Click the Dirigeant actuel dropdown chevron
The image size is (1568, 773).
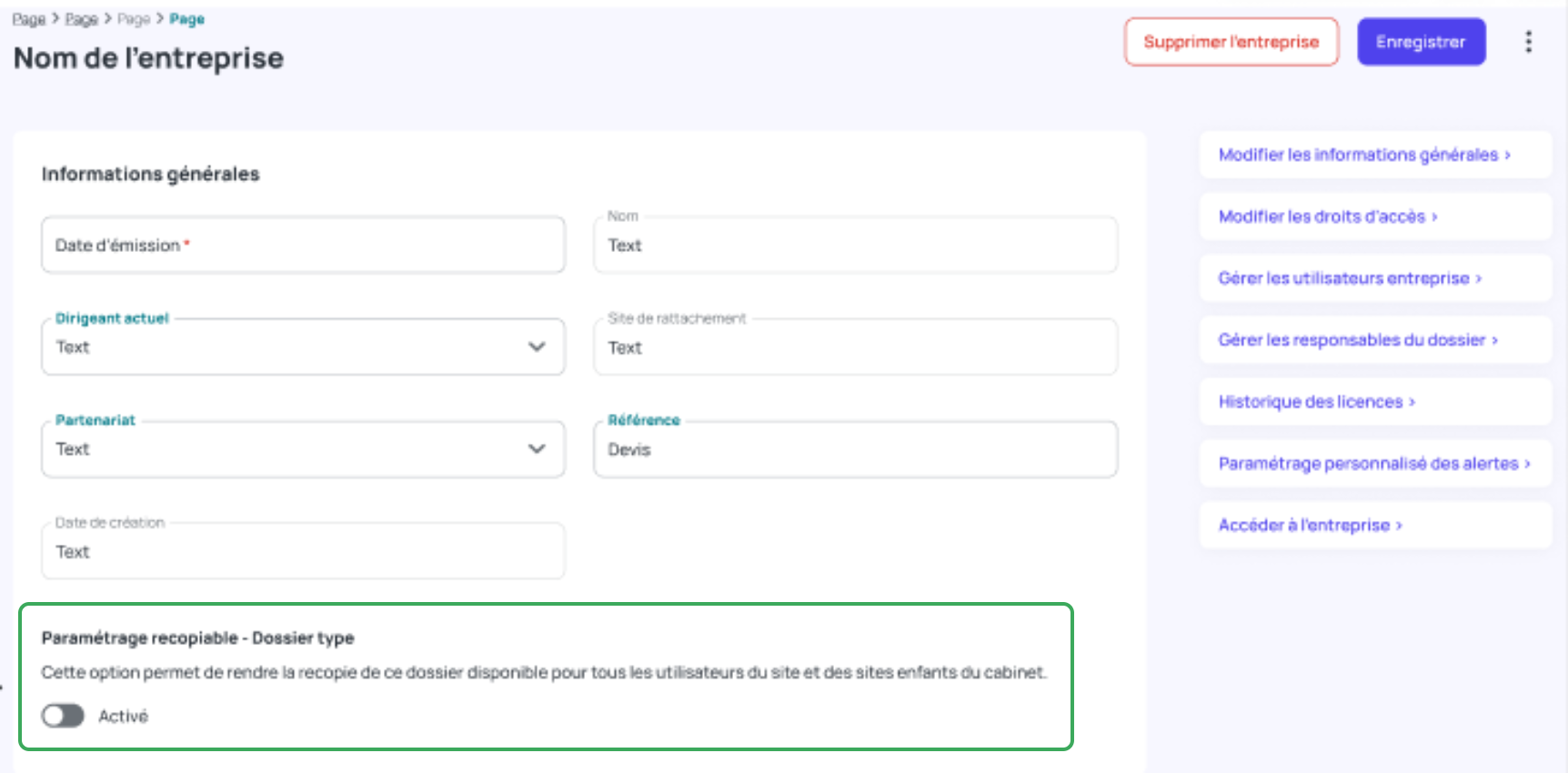(537, 346)
